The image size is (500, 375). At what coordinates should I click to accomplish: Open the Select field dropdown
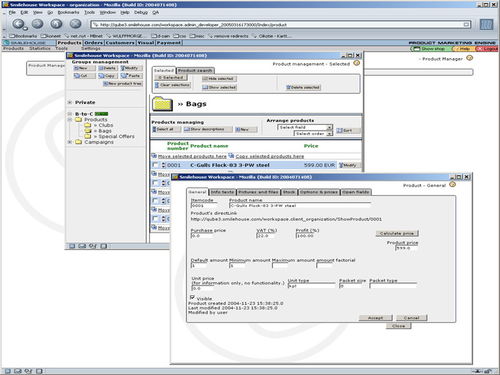(x=305, y=127)
